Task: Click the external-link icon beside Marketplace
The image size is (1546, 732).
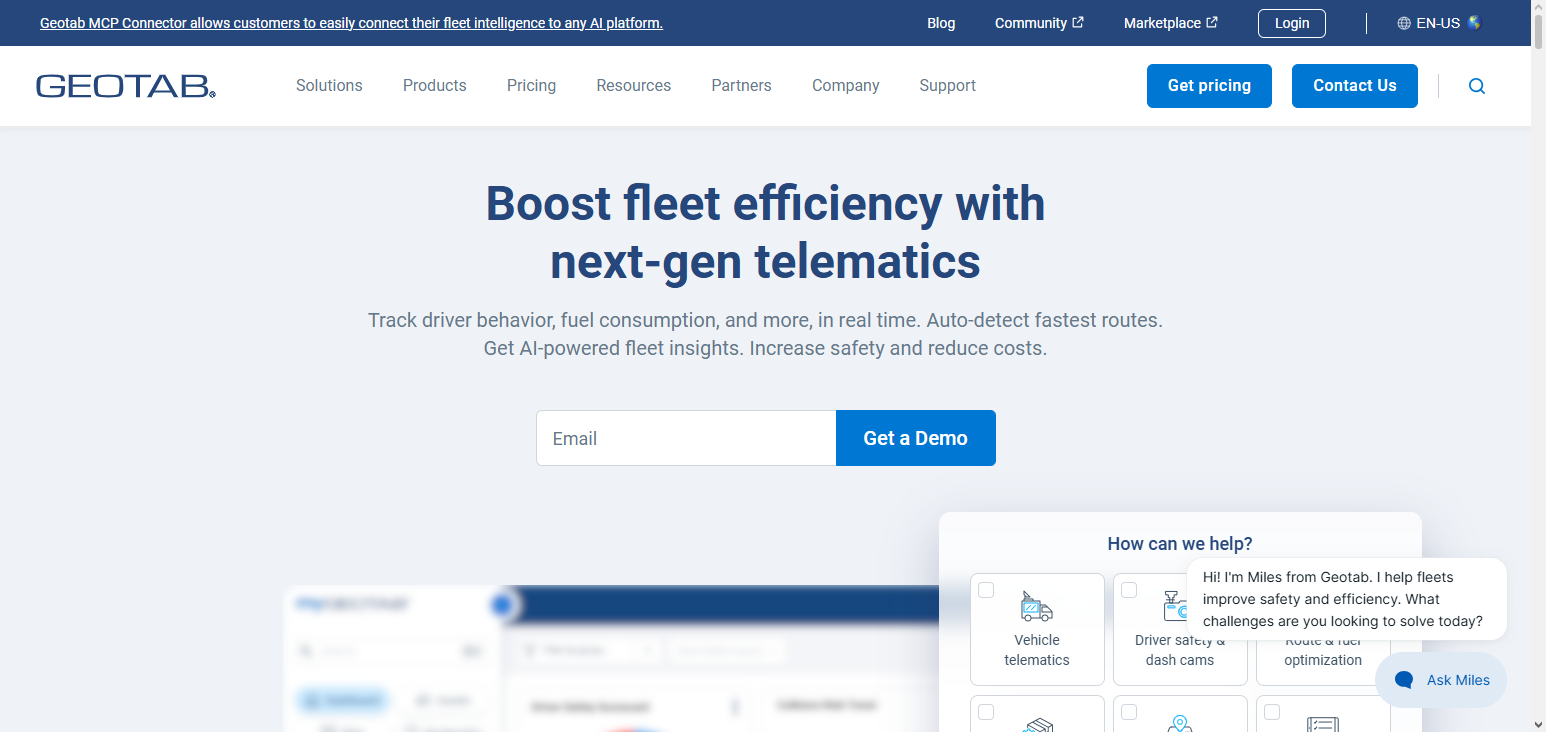Action: (1212, 22)
